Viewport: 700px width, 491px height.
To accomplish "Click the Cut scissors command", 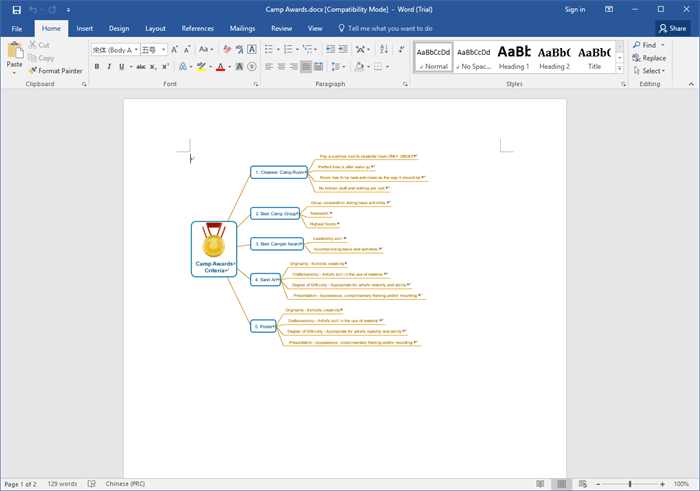I will click(39, 45).
